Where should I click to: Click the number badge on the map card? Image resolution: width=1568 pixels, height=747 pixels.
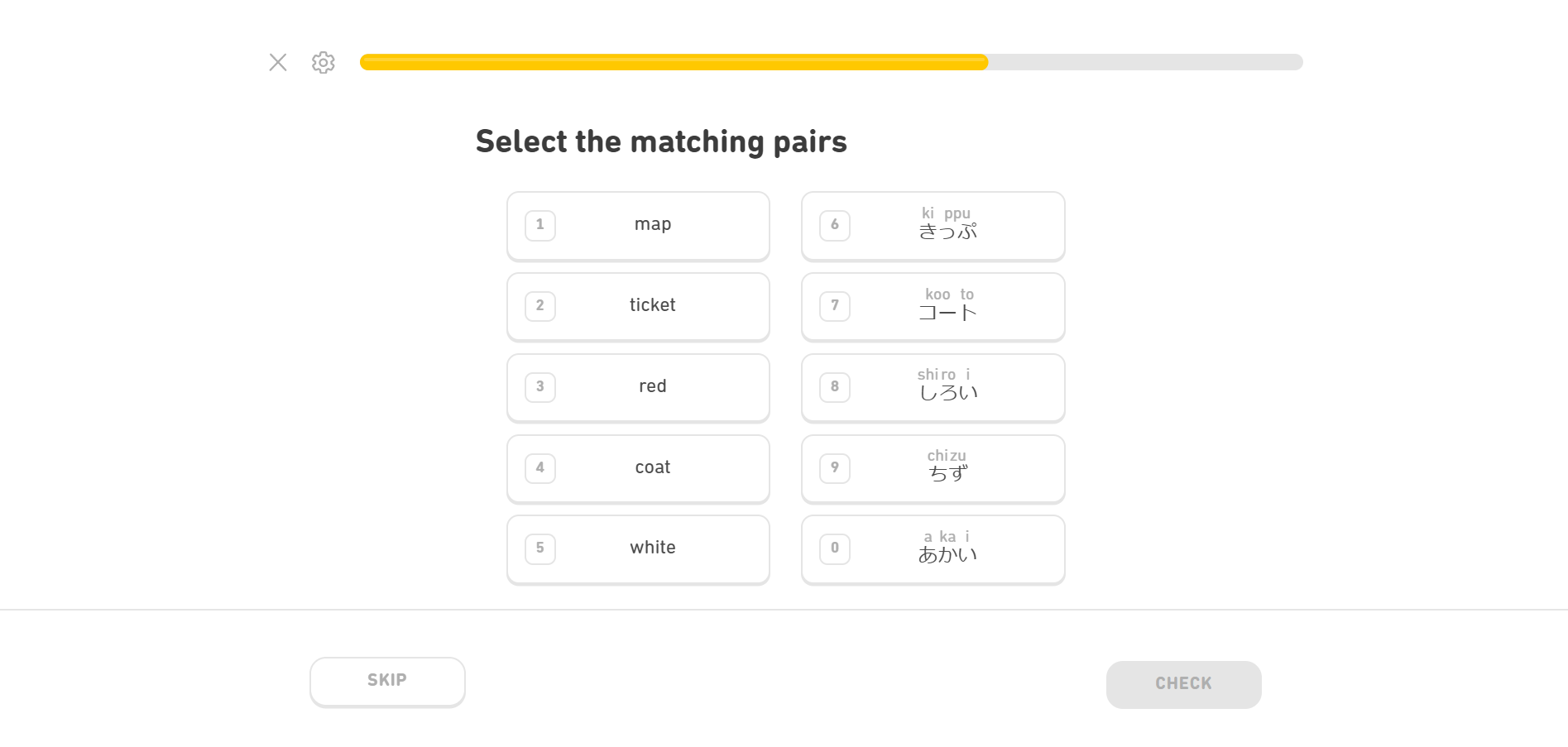[x=539, y=225]
